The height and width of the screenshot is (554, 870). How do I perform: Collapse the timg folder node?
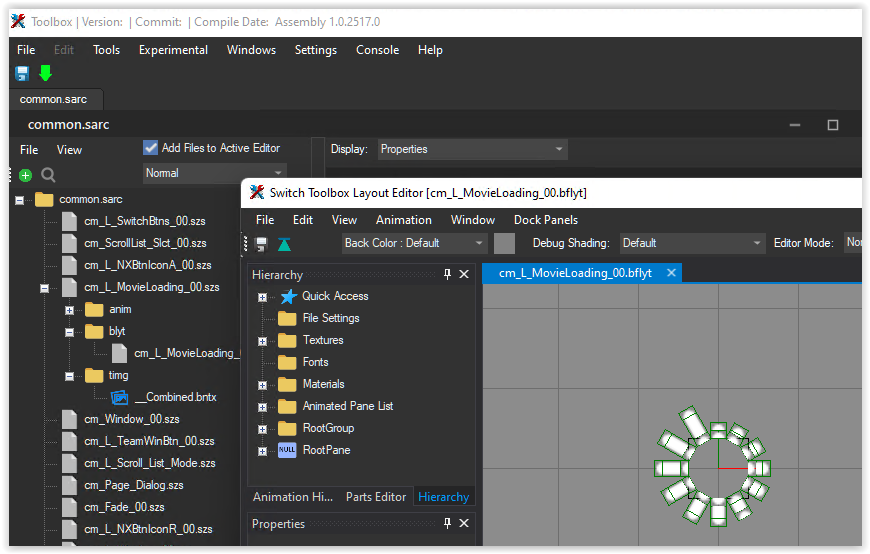(69, 376)
